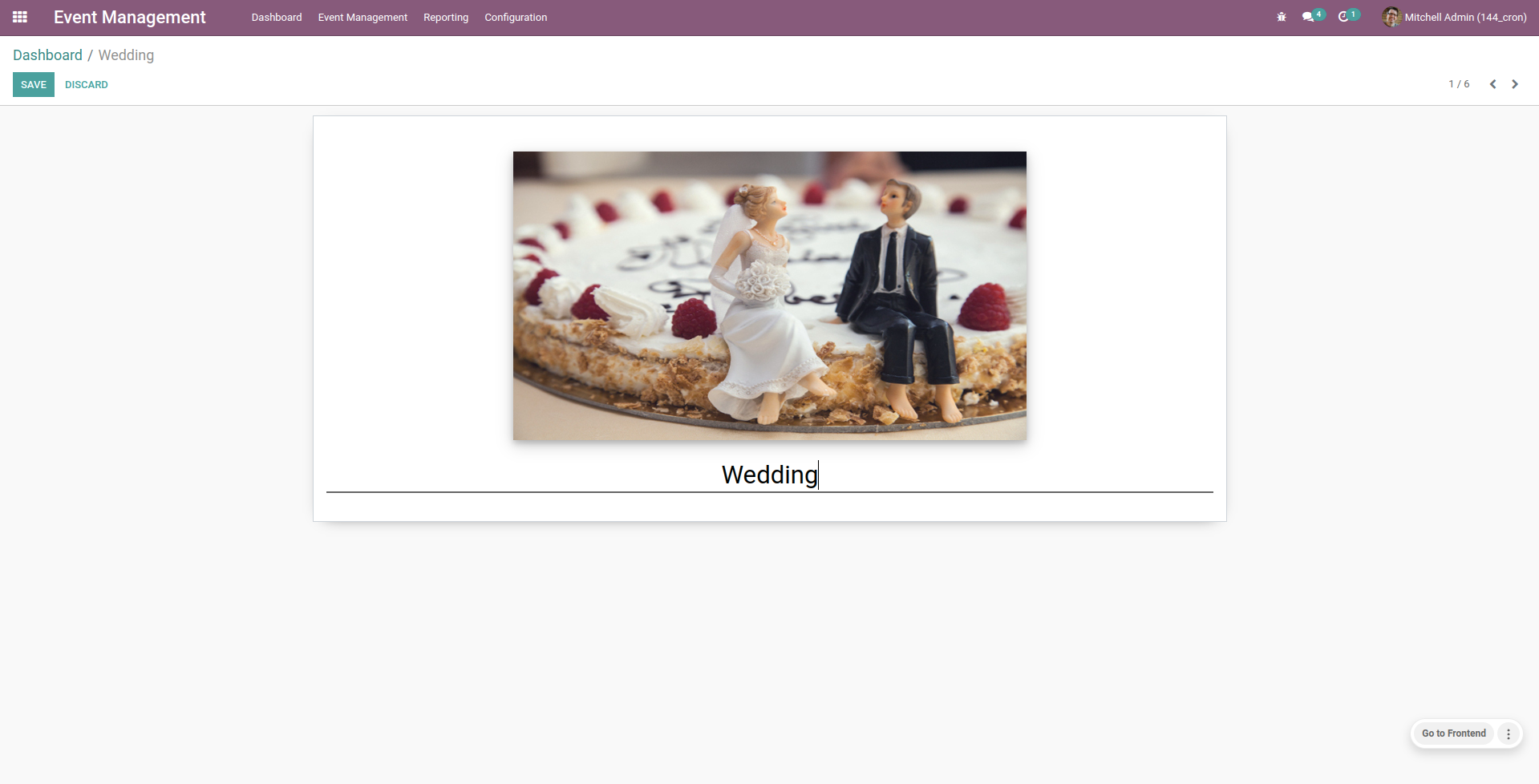Open the Dashboard menu
This screenshot has width=1539, height=784.
pos(277,17)
